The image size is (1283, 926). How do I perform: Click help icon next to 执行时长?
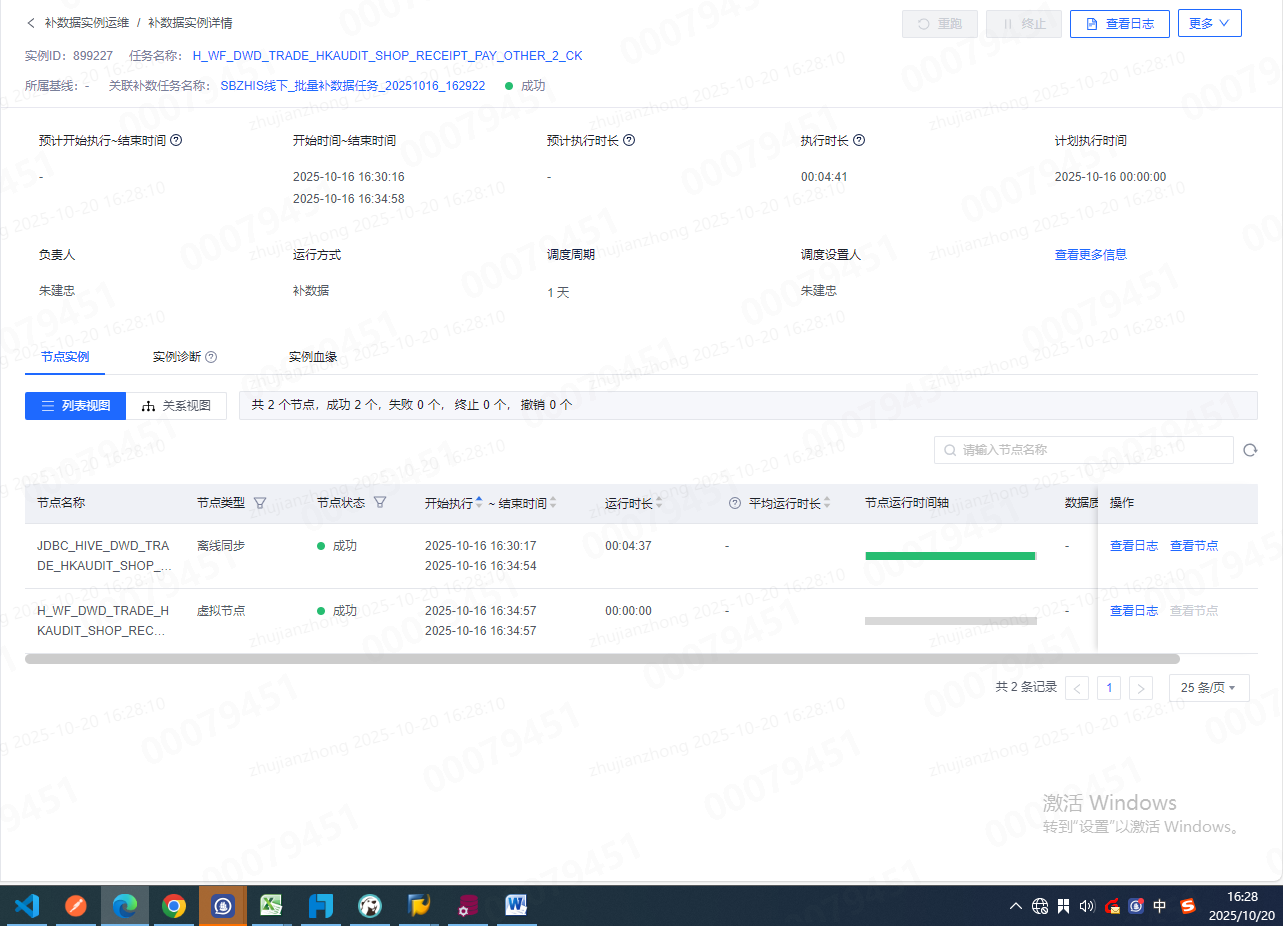[859, 141]
